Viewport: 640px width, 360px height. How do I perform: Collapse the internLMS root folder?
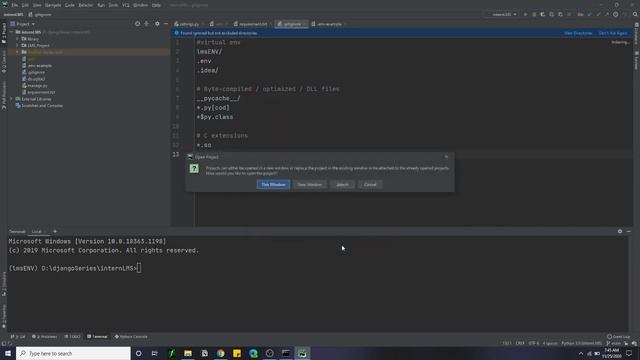(12, 32)
